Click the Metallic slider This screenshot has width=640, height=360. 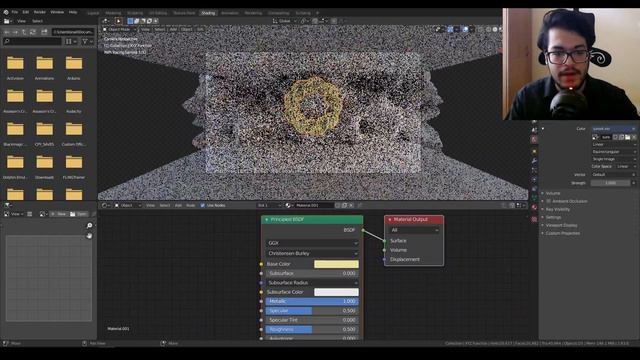312,301
